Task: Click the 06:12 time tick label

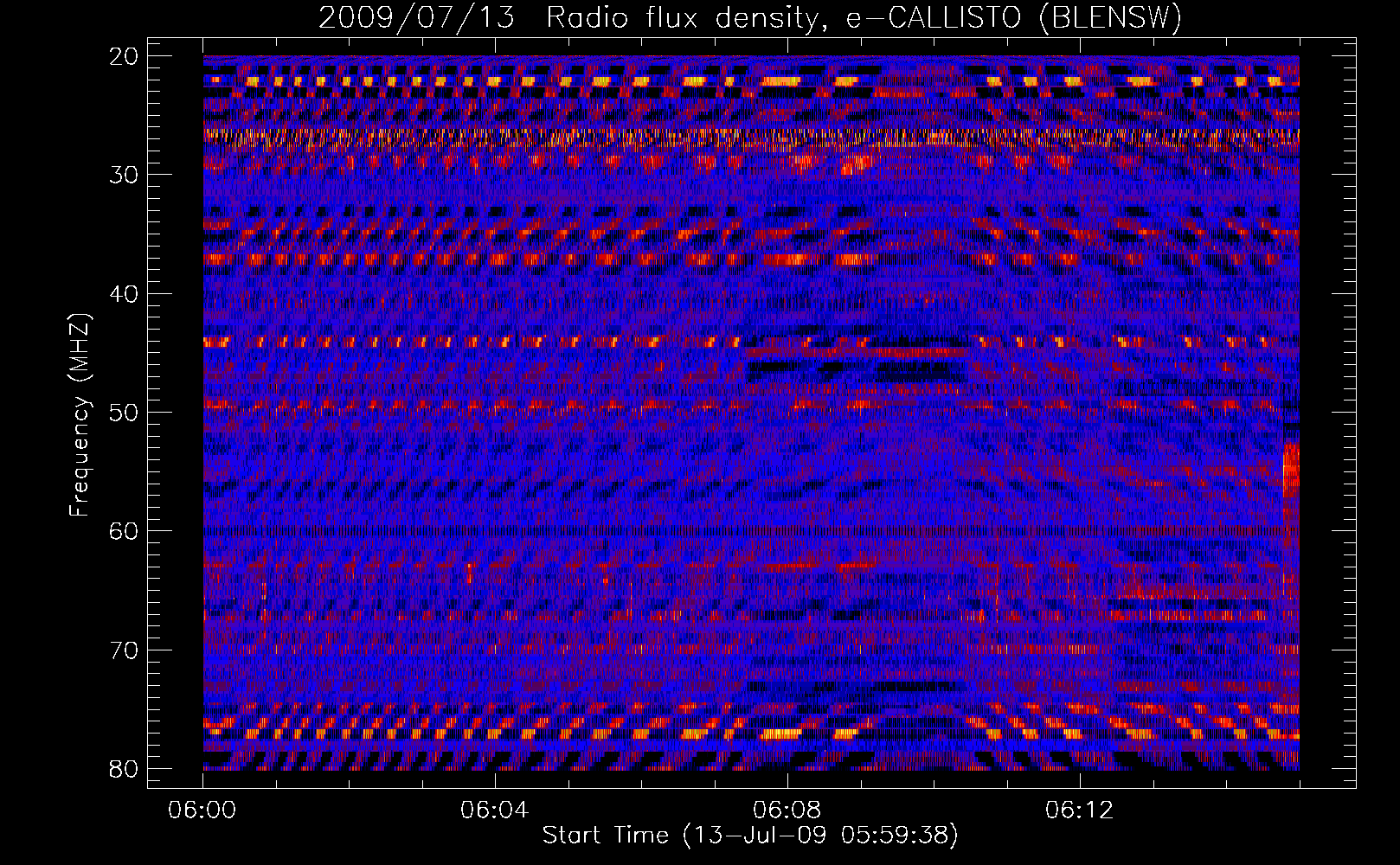Action: (x=1080, y=811)
